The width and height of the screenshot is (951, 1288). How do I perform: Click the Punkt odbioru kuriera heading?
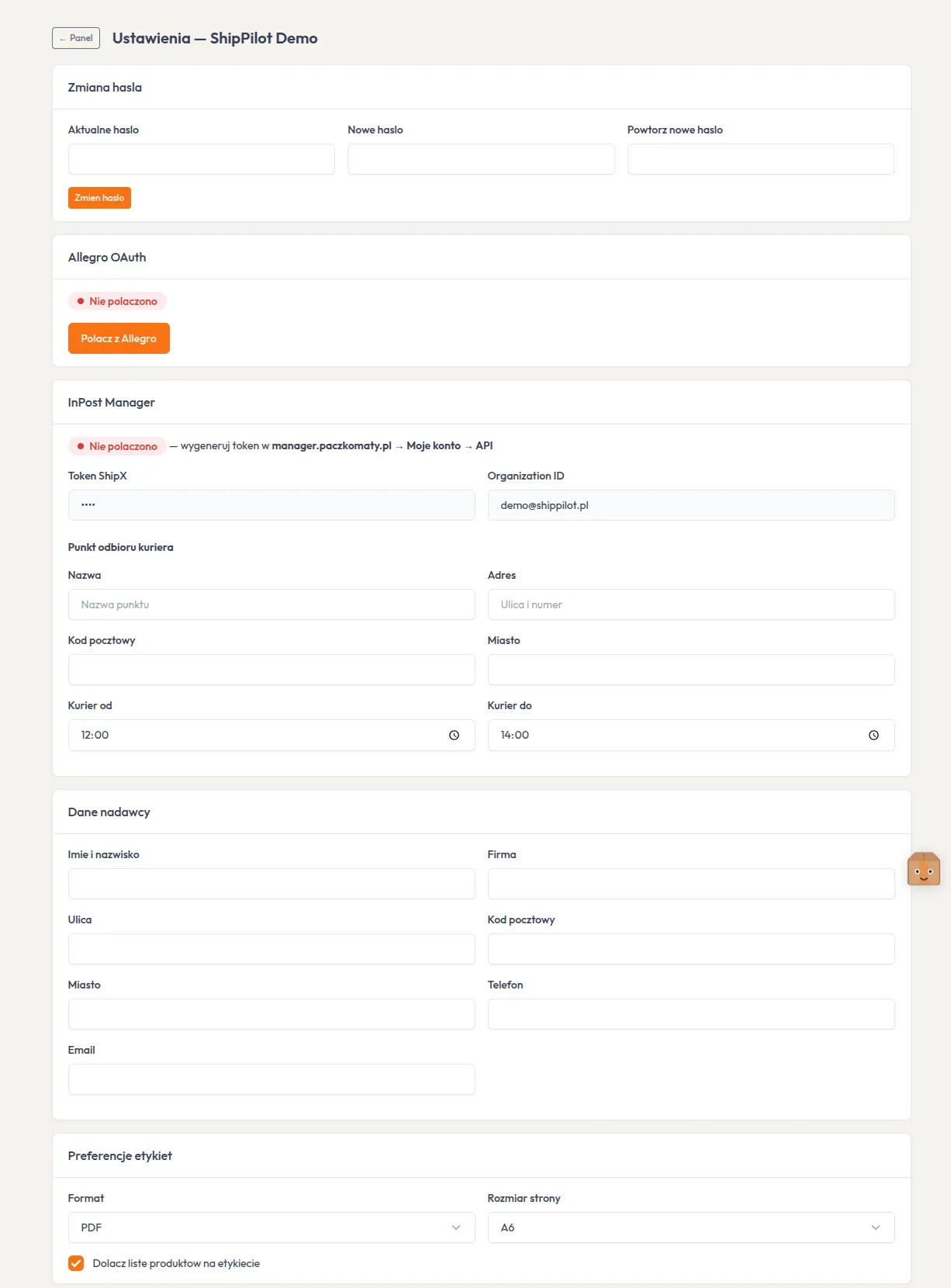click(x=121, y=547)
